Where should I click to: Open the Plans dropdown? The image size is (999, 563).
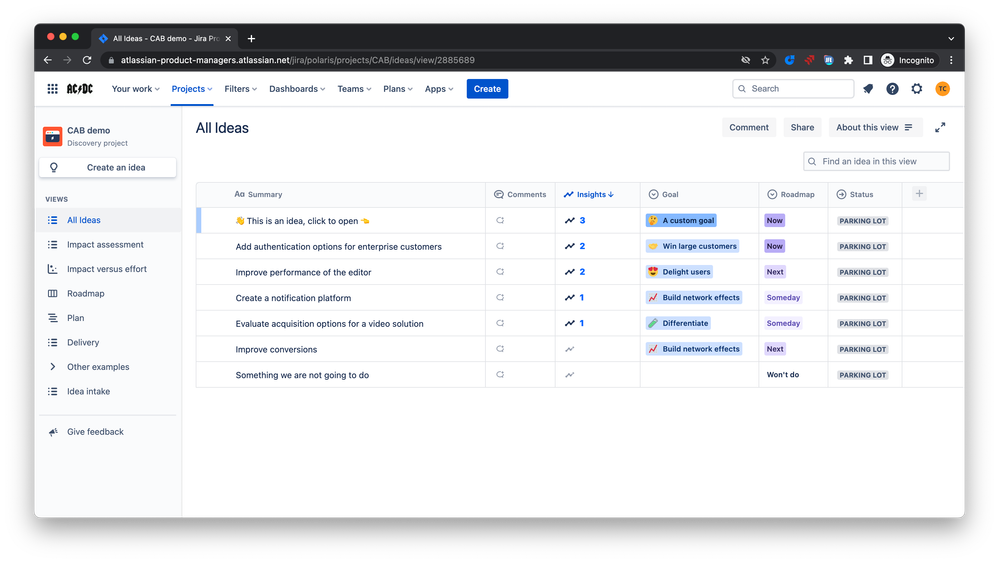click(398, 89)
